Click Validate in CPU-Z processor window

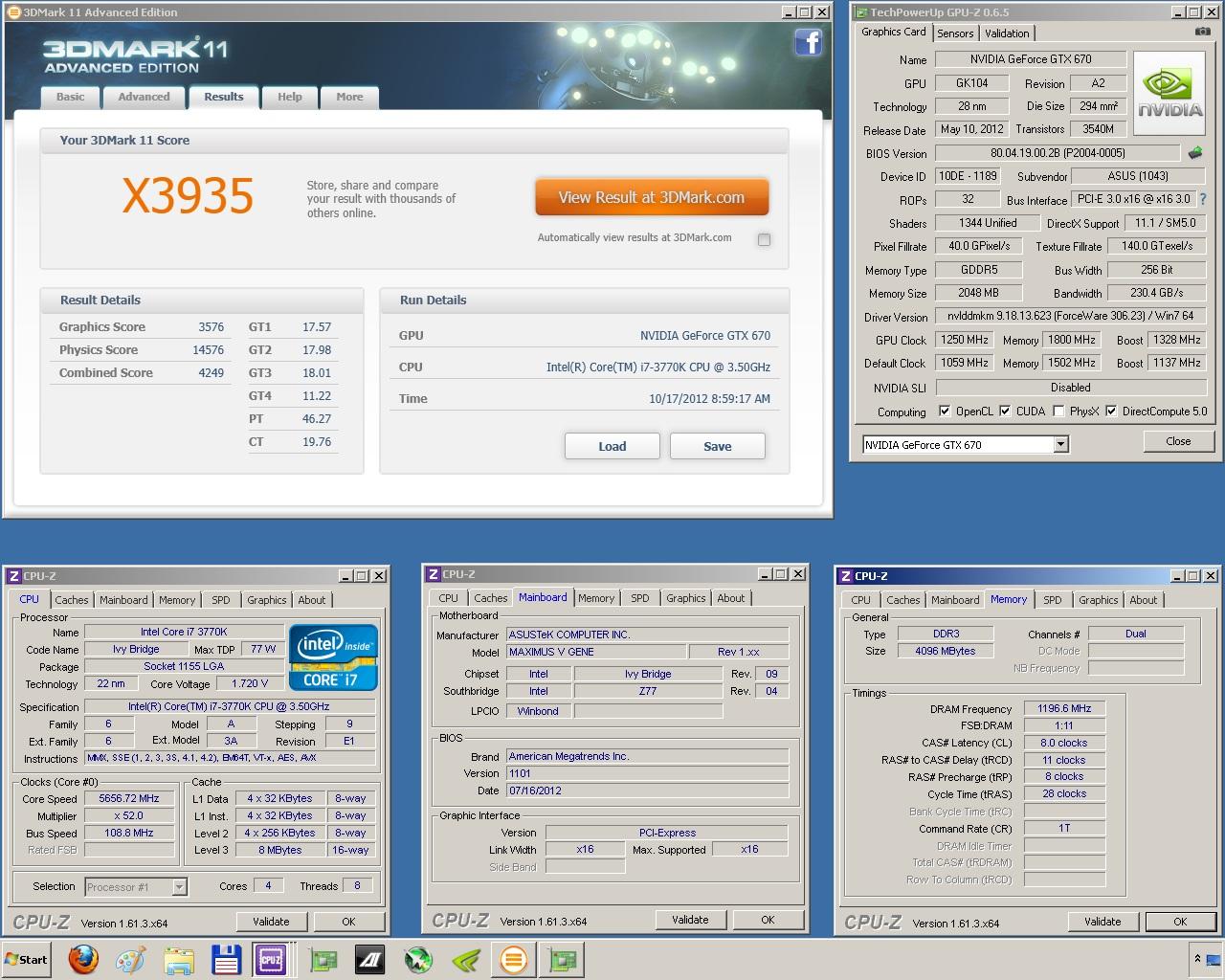(x=271, y=922)
